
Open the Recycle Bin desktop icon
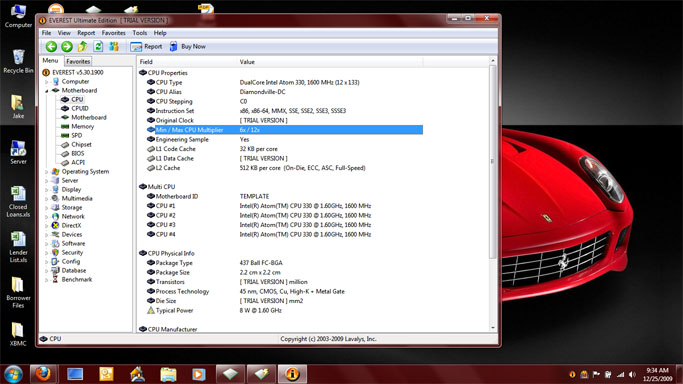(18, 61)
